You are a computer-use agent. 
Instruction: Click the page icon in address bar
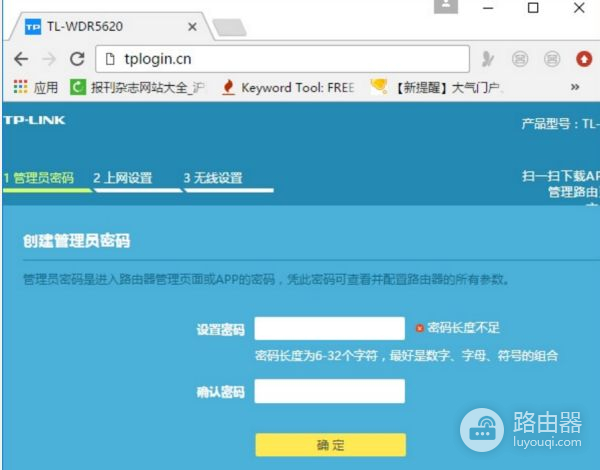(x=110, y=59)
